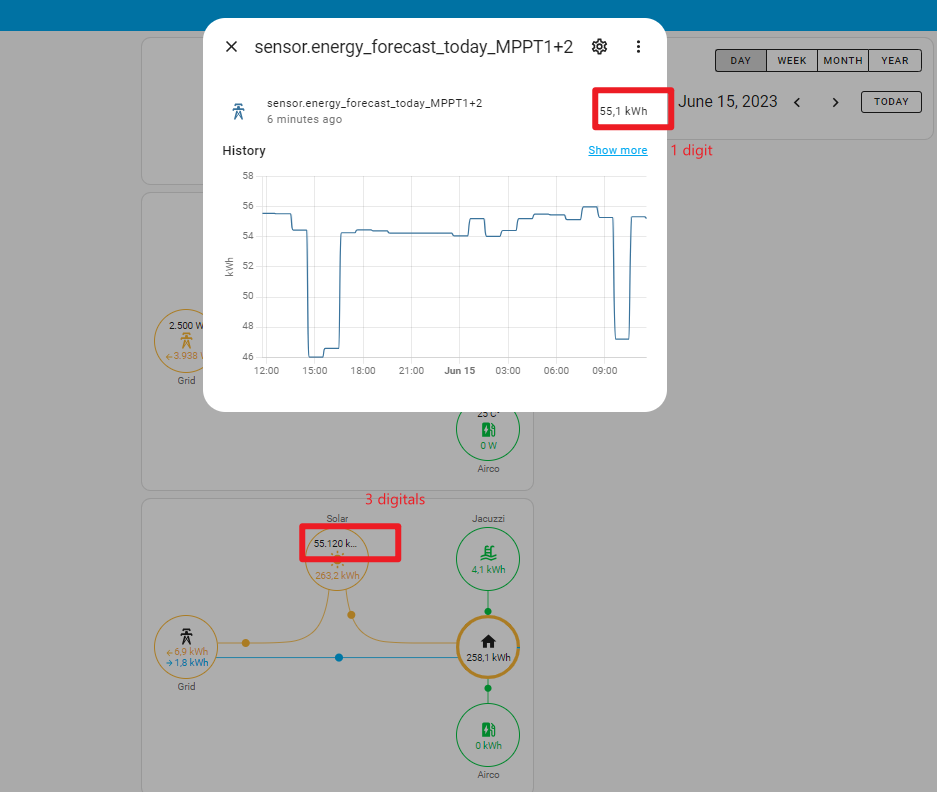Click the highlighted 55.120 kWh Solar value

pos(334,543)
